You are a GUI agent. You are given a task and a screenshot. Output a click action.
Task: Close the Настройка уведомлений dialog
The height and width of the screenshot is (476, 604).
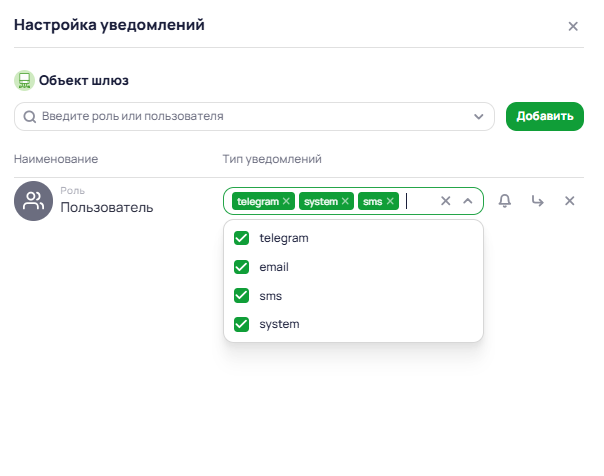point(573,27)
